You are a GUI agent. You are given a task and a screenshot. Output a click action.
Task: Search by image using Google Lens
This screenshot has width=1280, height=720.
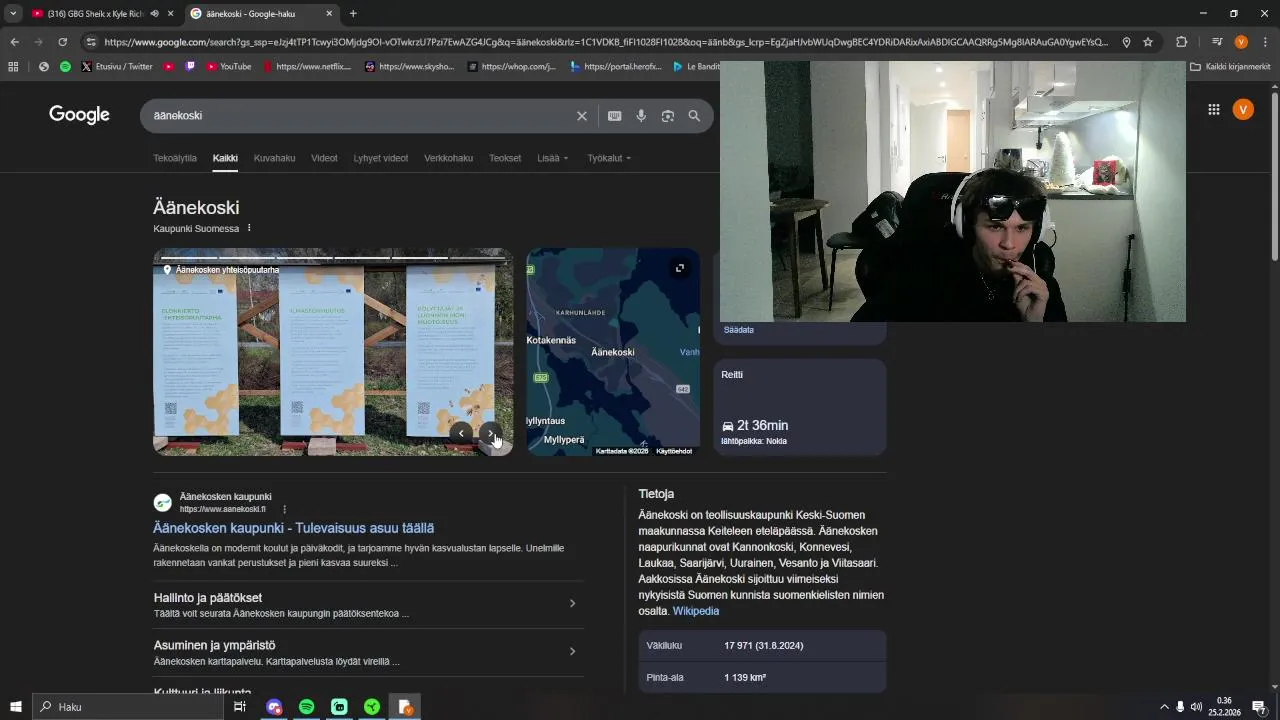coord(668,116)
